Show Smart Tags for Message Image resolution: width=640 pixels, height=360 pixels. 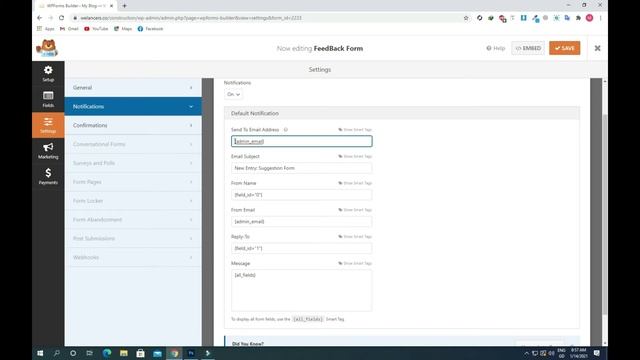355,263
